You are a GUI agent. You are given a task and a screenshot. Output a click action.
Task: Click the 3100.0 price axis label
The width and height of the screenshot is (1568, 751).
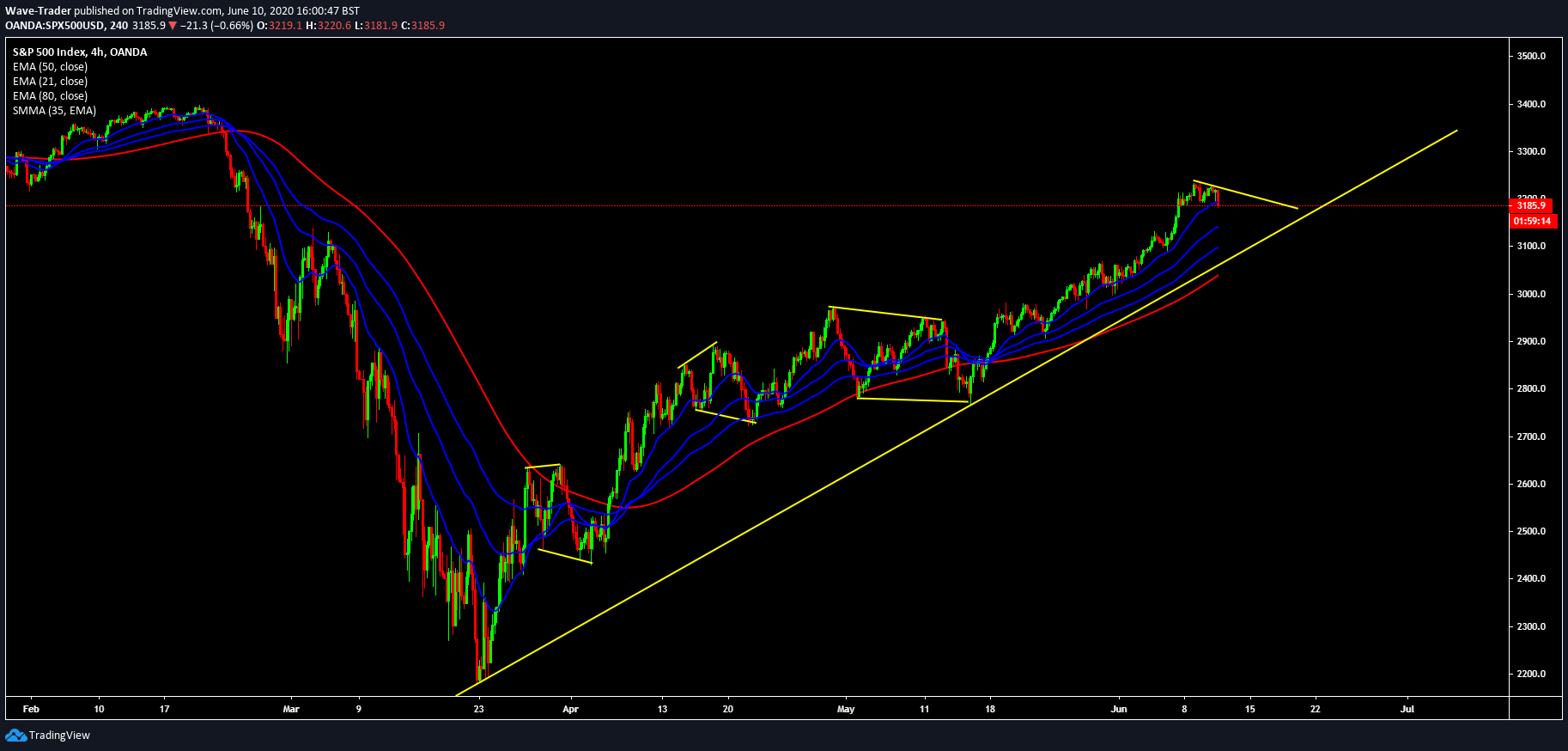1531,246
